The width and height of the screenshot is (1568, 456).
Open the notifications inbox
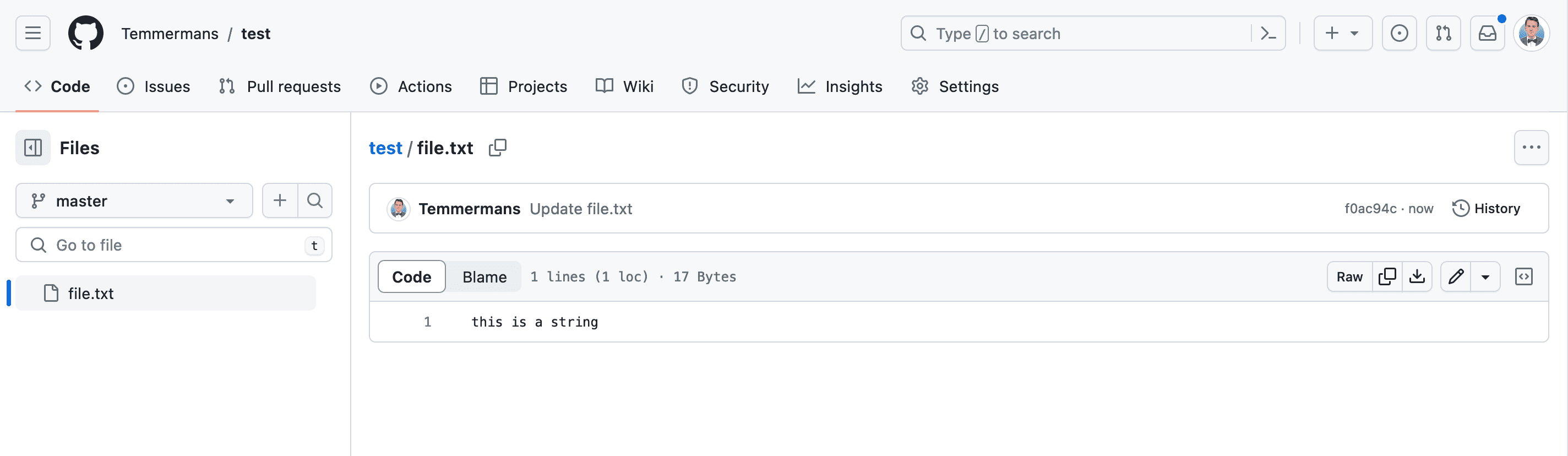pyautogui.click(x=1487, y=33)
